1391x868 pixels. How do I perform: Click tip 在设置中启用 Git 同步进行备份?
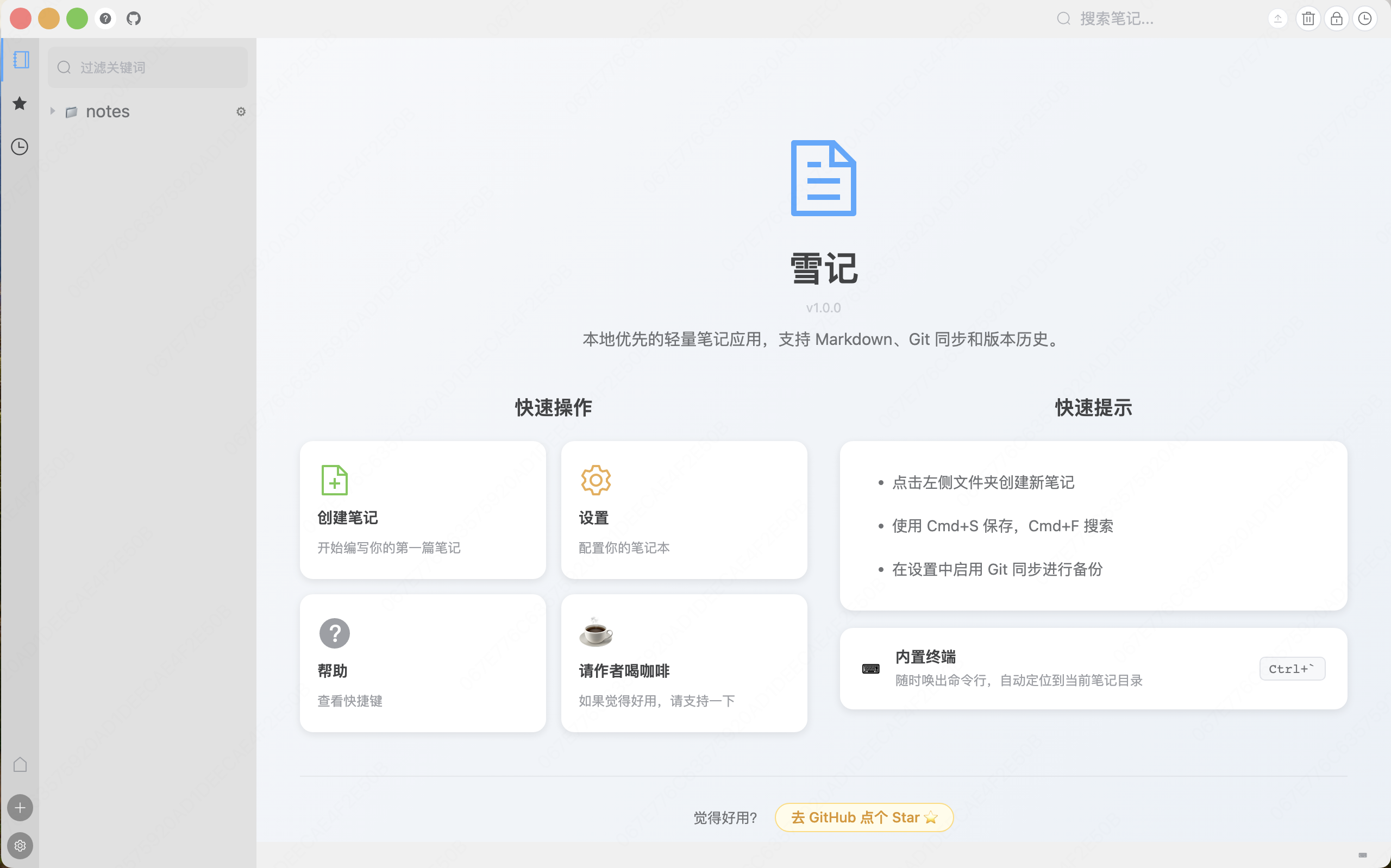(x=997, y=569)
